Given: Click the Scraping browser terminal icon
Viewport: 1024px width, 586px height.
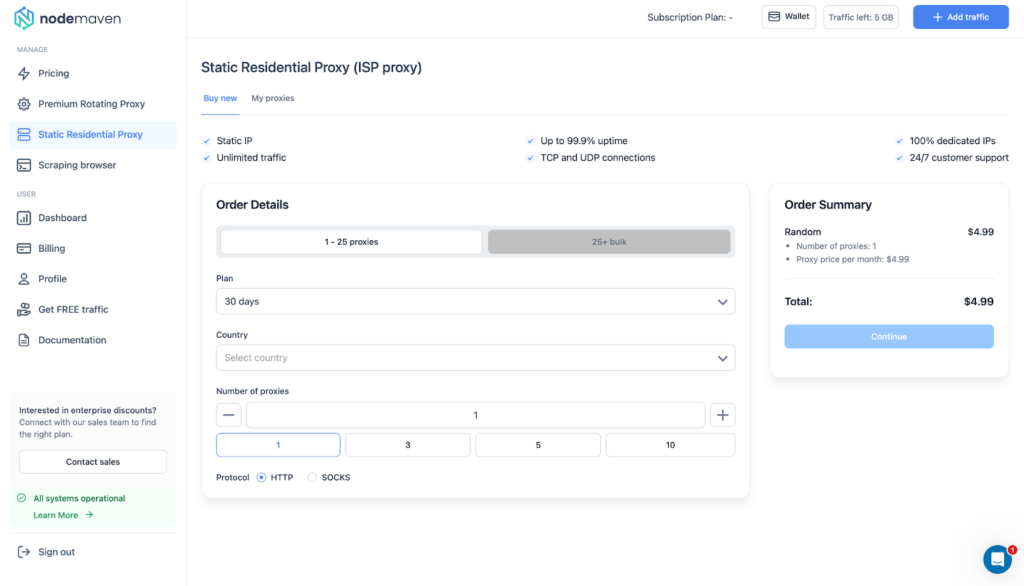Looking at the screenshot, I should (24, 165).
